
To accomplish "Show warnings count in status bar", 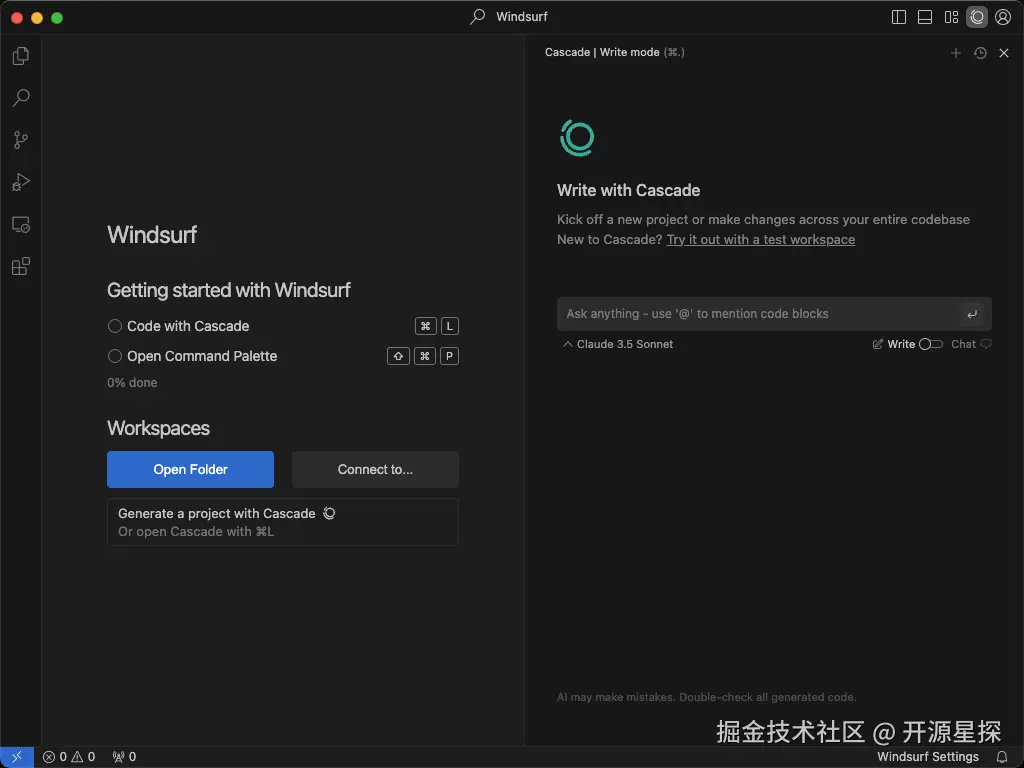I will (83, 757).
